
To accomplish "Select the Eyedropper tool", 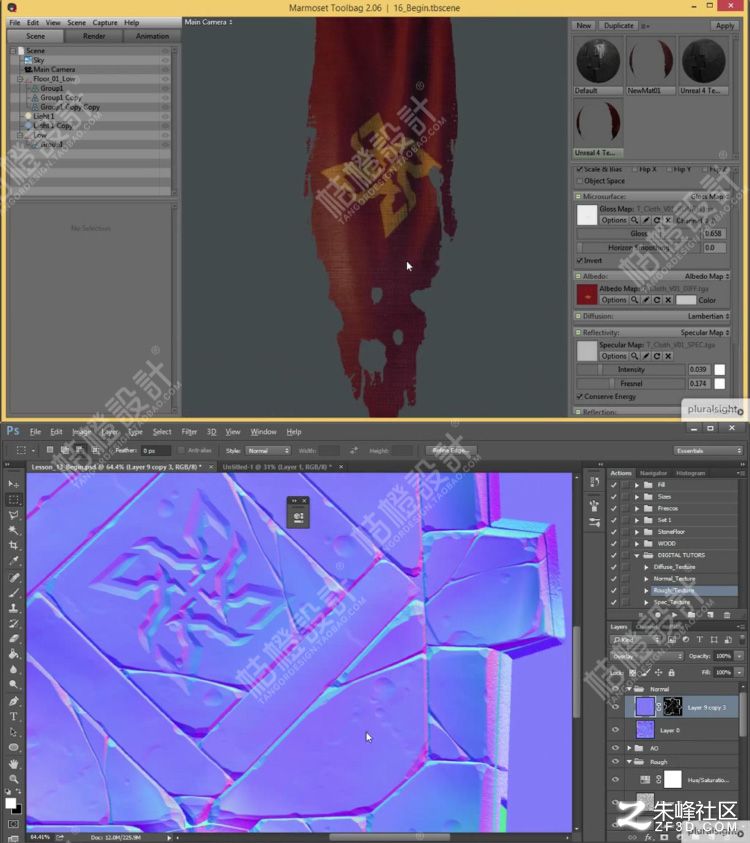I will click(13, 560).
